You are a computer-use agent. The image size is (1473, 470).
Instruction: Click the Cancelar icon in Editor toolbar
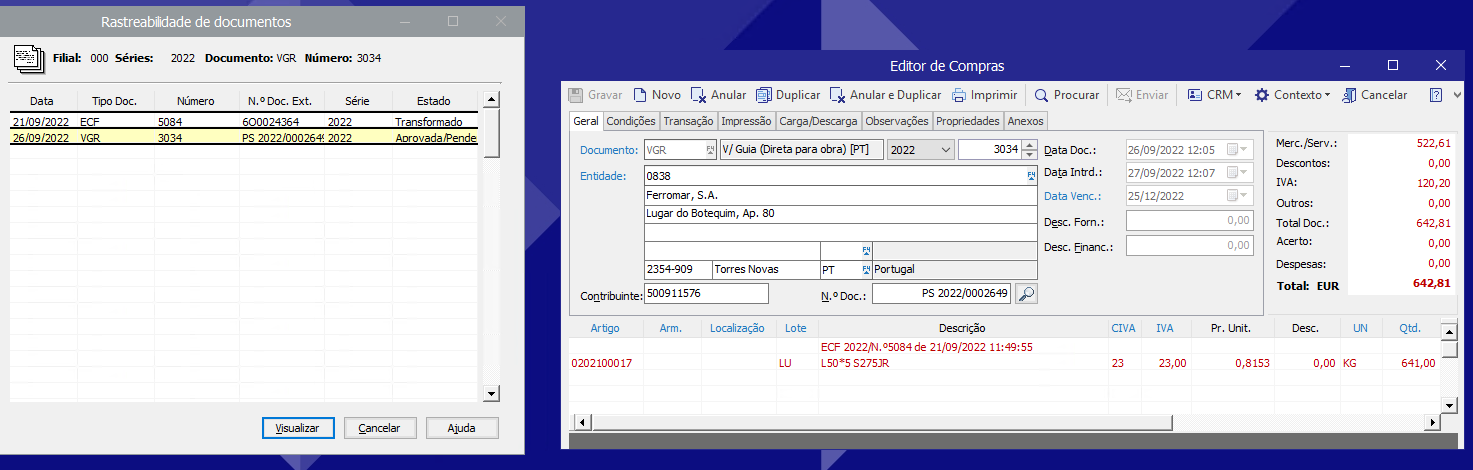[x=1349, y=95]
